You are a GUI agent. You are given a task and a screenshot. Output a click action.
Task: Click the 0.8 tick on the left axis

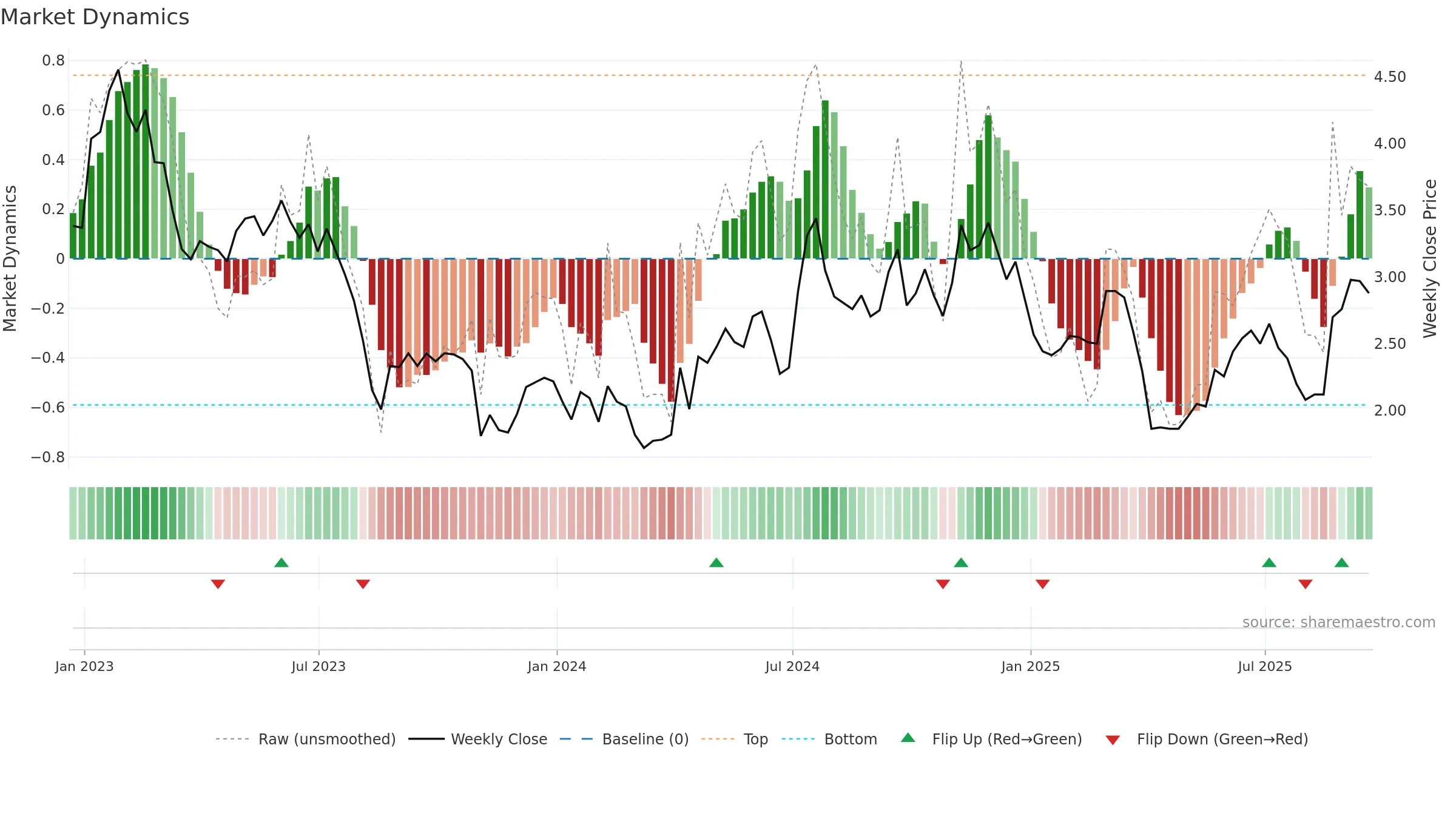point(53,61)
